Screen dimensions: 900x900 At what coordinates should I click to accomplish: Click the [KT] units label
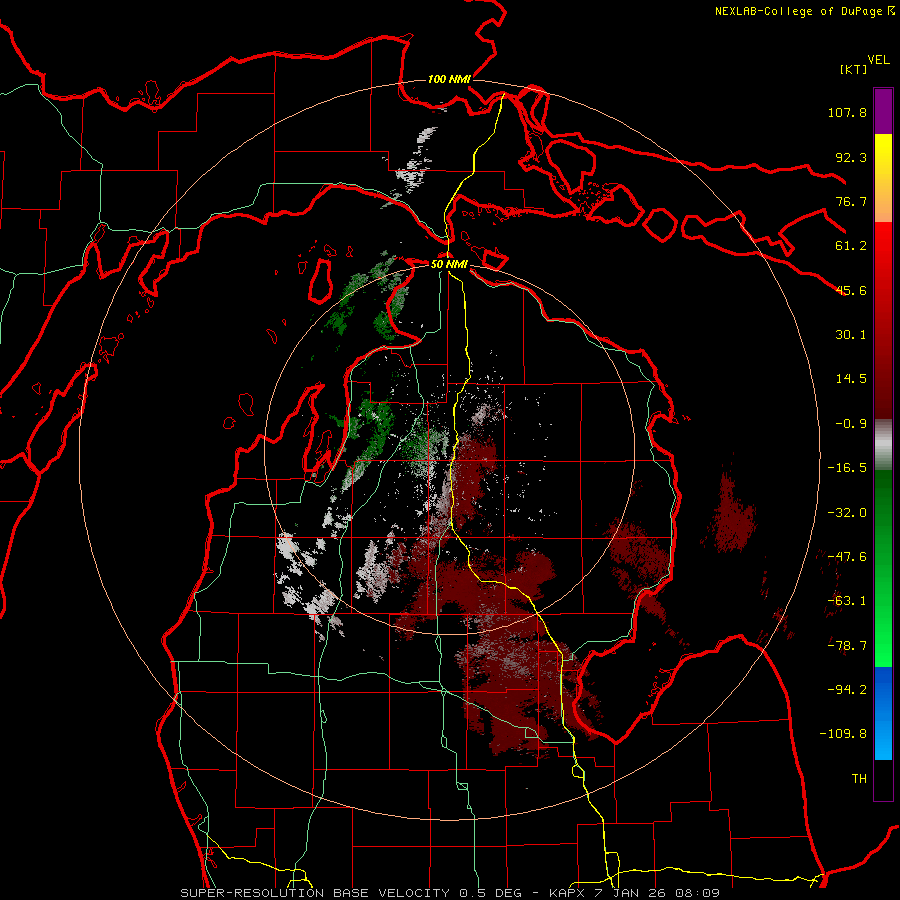(853, 69)
